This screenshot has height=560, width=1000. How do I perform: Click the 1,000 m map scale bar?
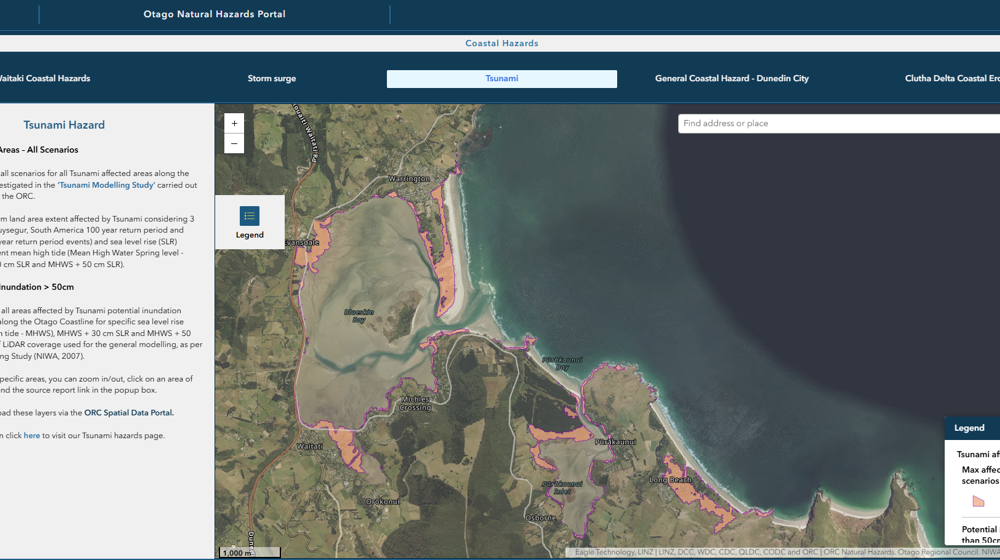250,552
